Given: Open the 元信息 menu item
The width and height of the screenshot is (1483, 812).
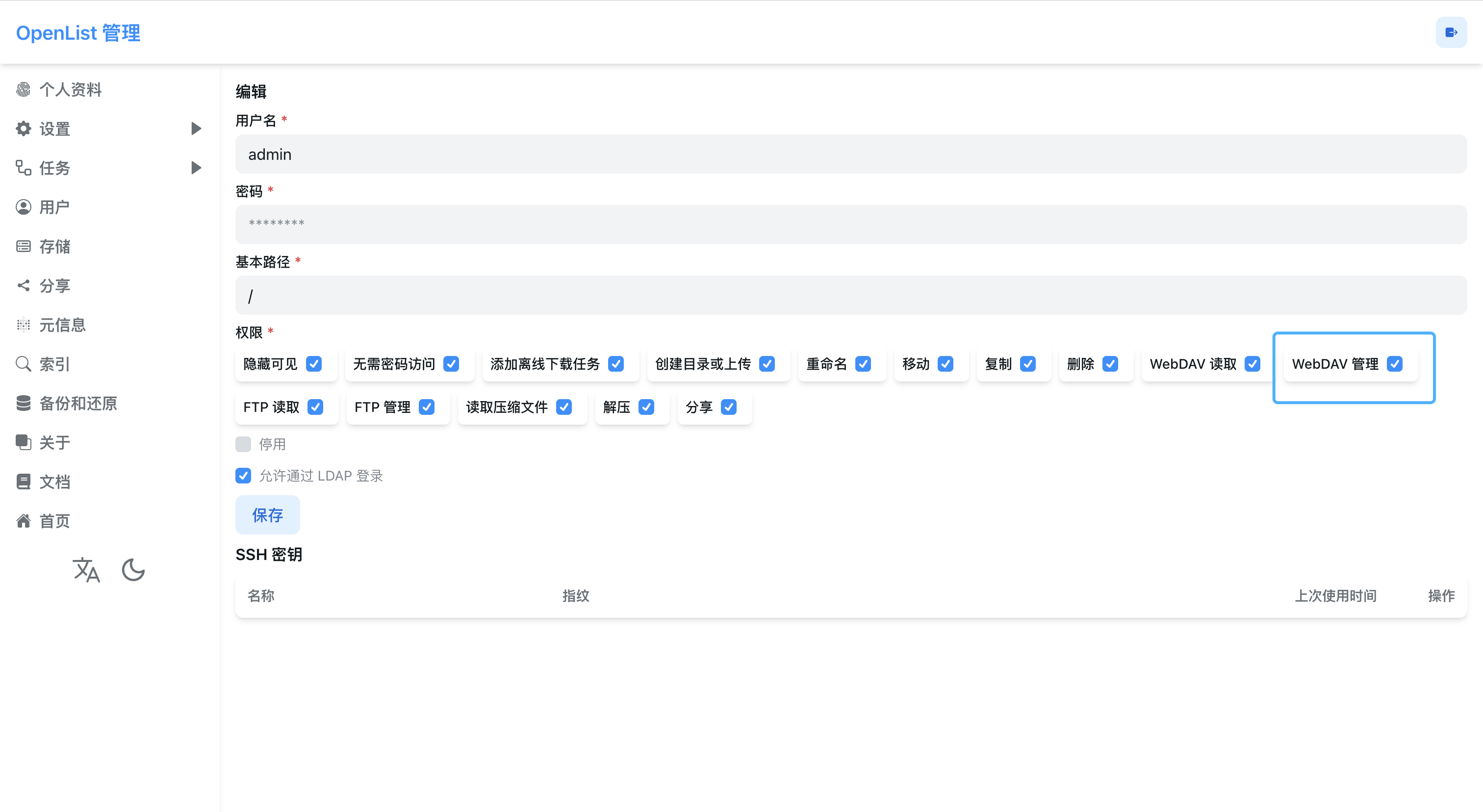Looking at the screenshot, I should pyautogui.click(x=62, y=325).
